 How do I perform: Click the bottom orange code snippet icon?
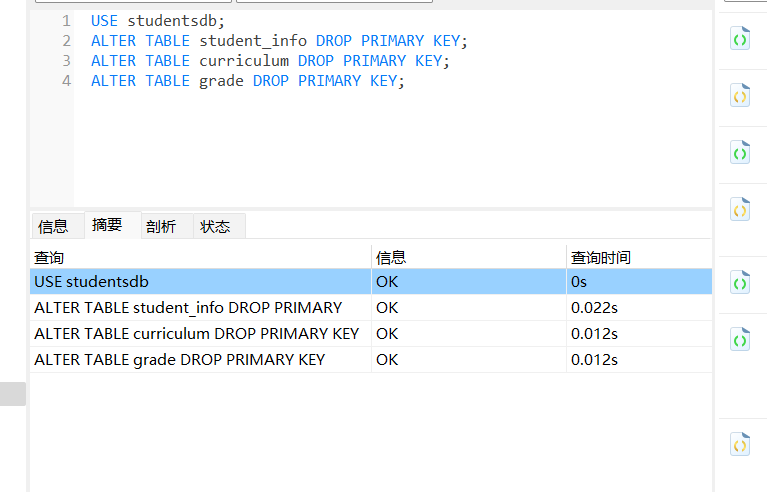[x=739, y=445]
